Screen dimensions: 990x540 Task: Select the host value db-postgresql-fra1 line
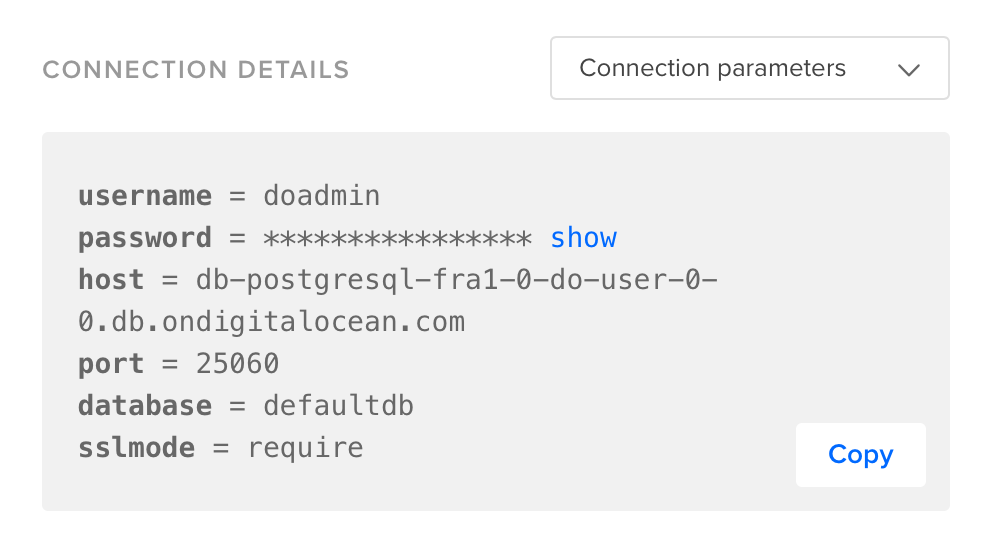pyautogui.click(x=456, y=280)
